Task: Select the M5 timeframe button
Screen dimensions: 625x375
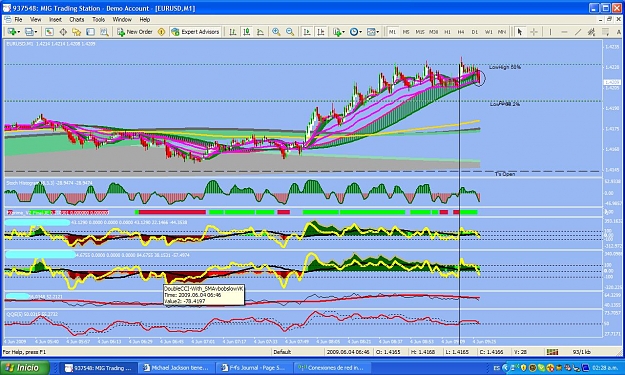Action: pyautogui.click(x=406, y=32)
